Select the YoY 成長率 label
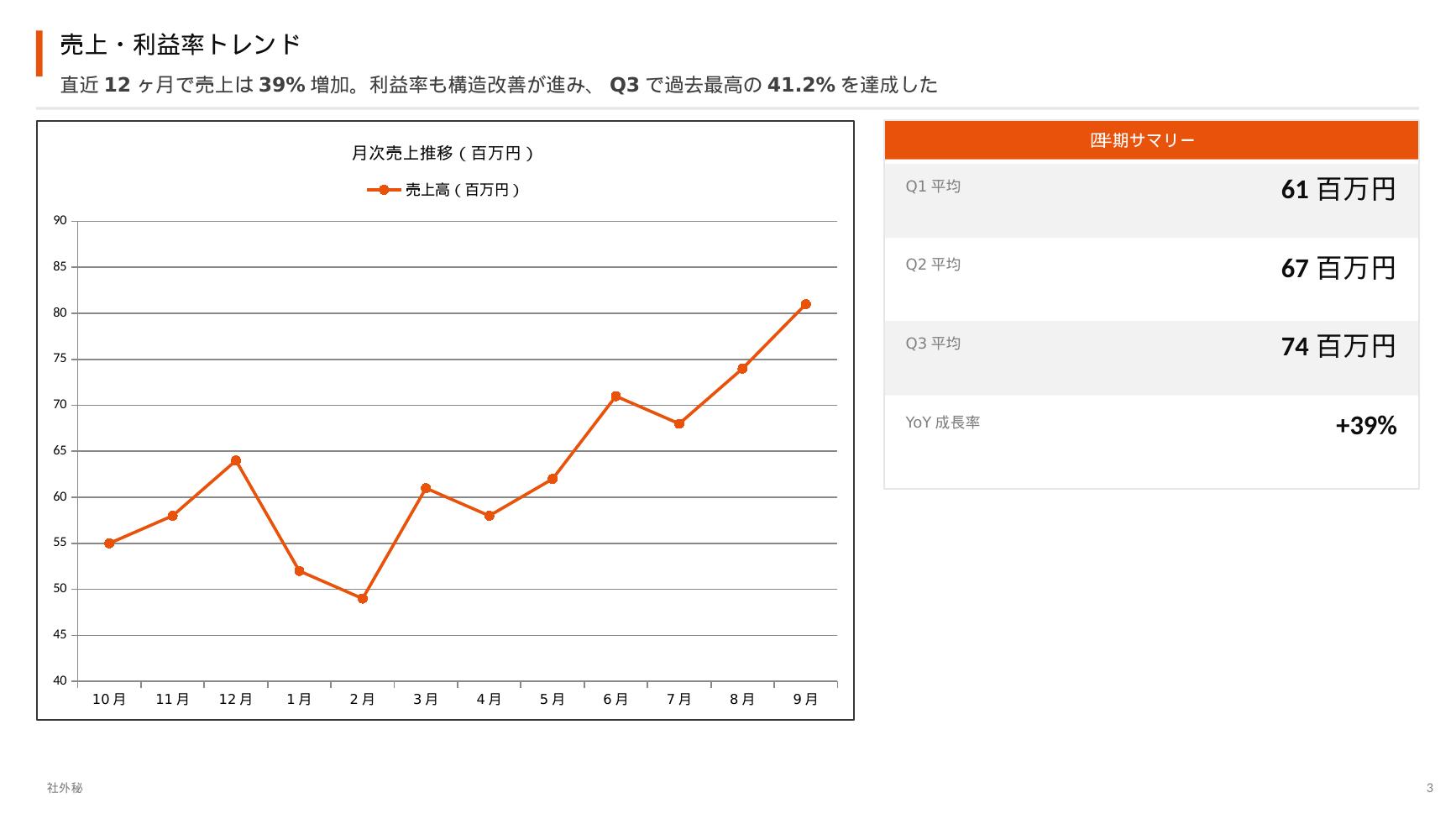Image resolution: width=1456 pixels, height=819 pixels. [x=942, y=422]
